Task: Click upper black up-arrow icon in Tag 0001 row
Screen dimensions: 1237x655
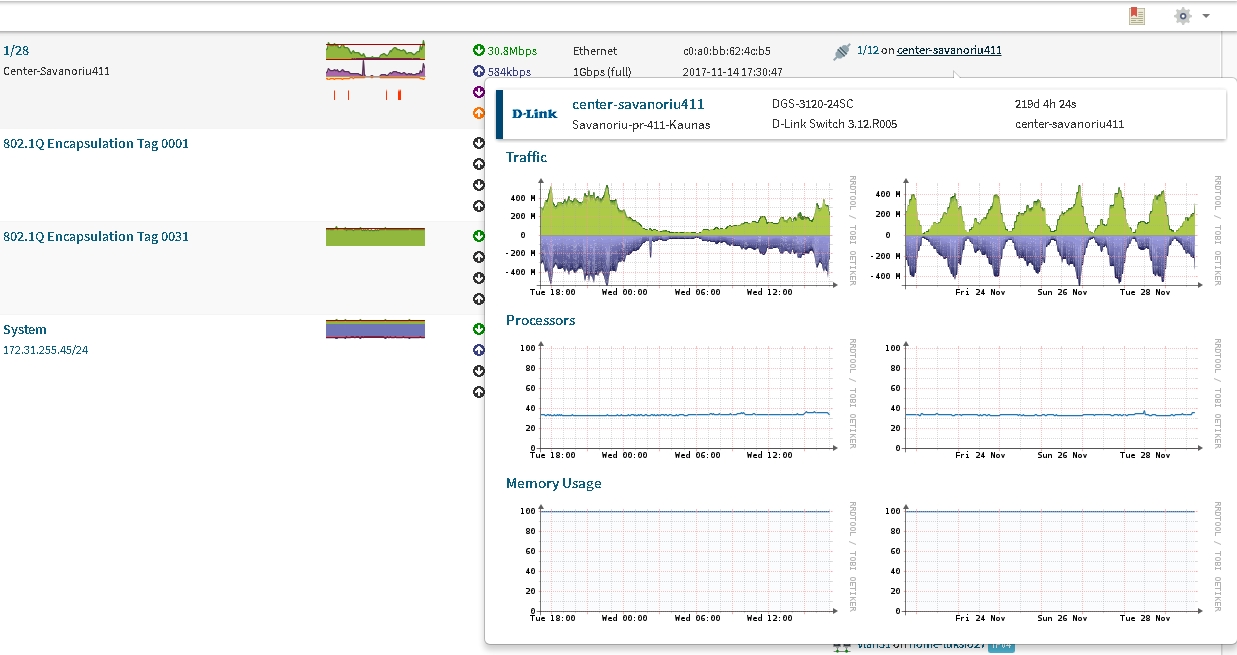Action: click(x=479, y=164)
